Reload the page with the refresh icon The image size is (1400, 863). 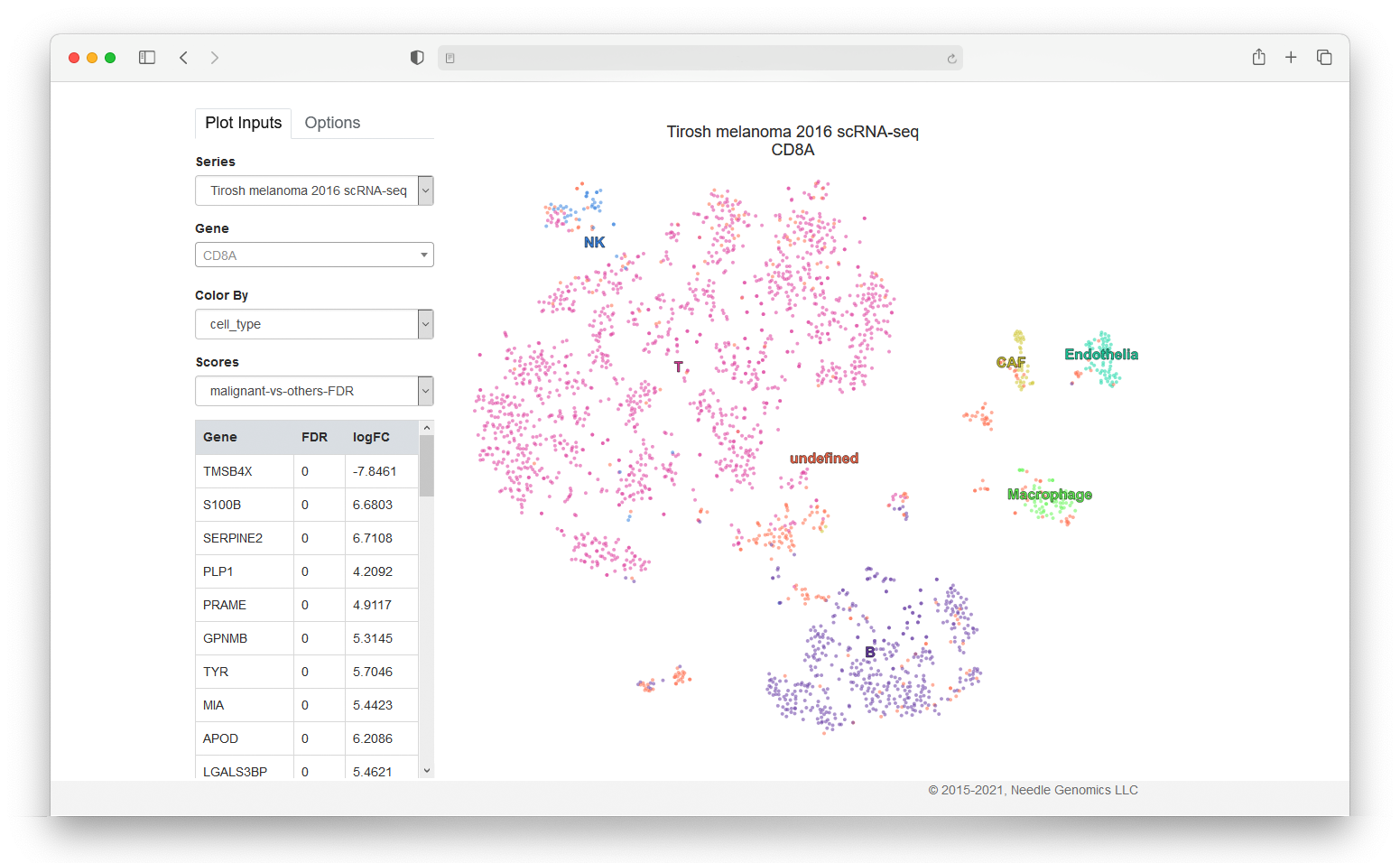click(951, 59)
